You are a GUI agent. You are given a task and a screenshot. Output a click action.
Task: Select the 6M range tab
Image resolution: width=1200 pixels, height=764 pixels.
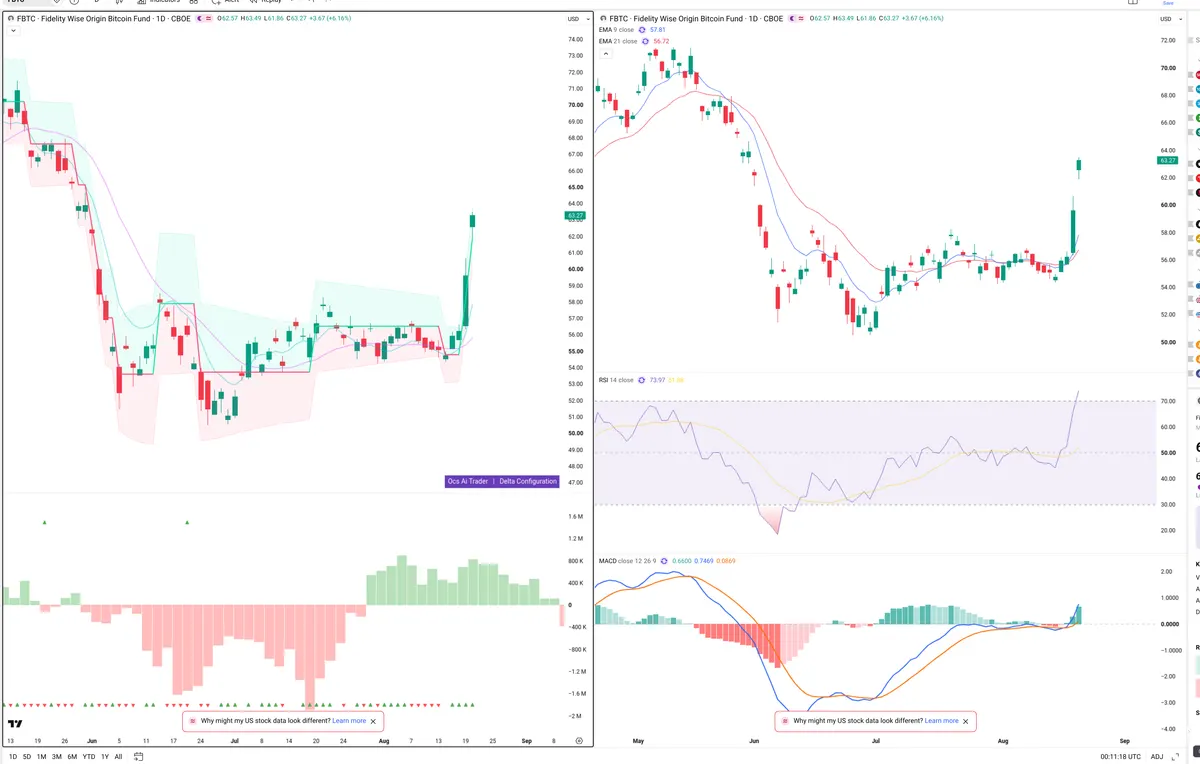coord(72,757)
